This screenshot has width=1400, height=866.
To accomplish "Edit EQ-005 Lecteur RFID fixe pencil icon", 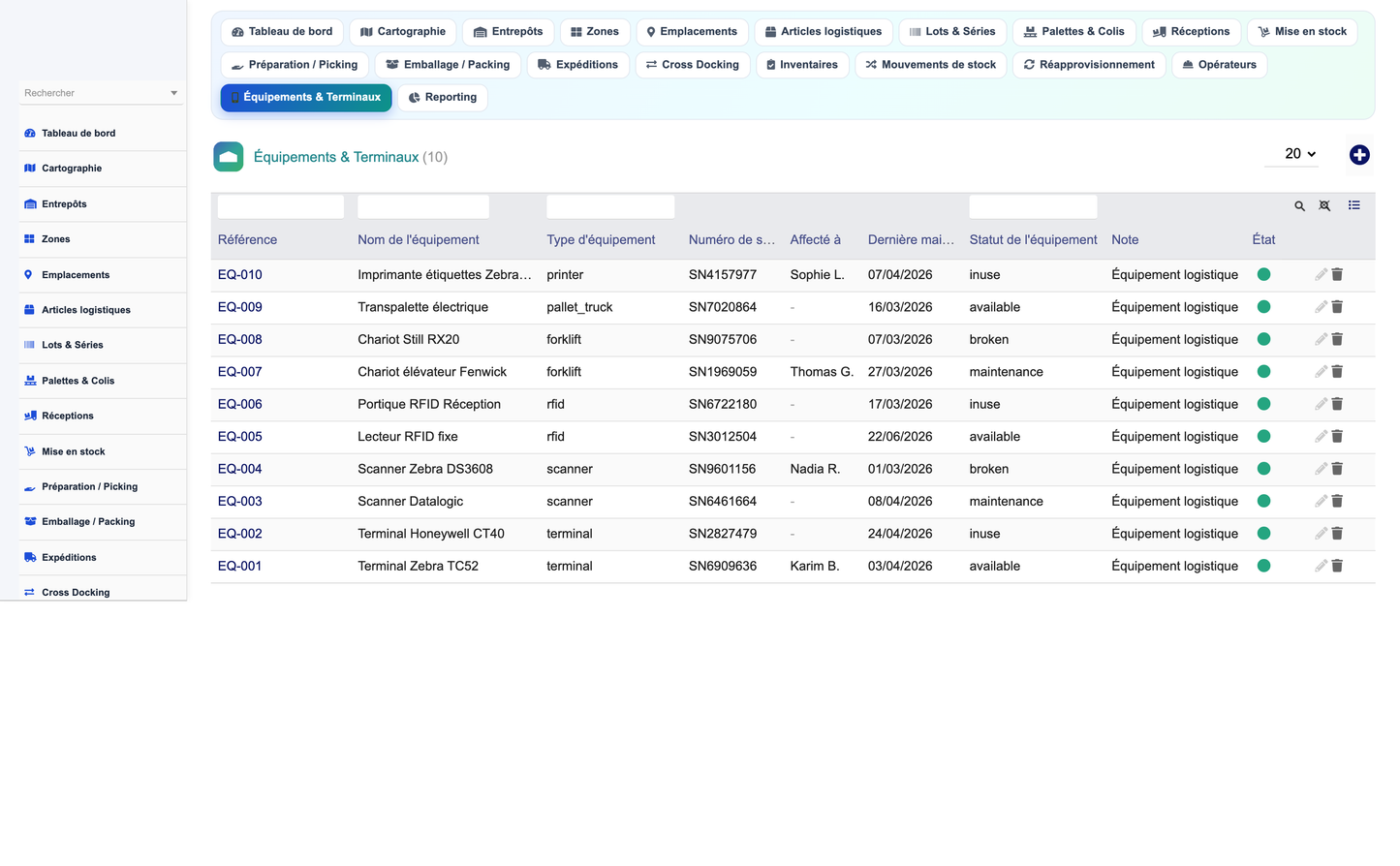I will [1321, 437].
